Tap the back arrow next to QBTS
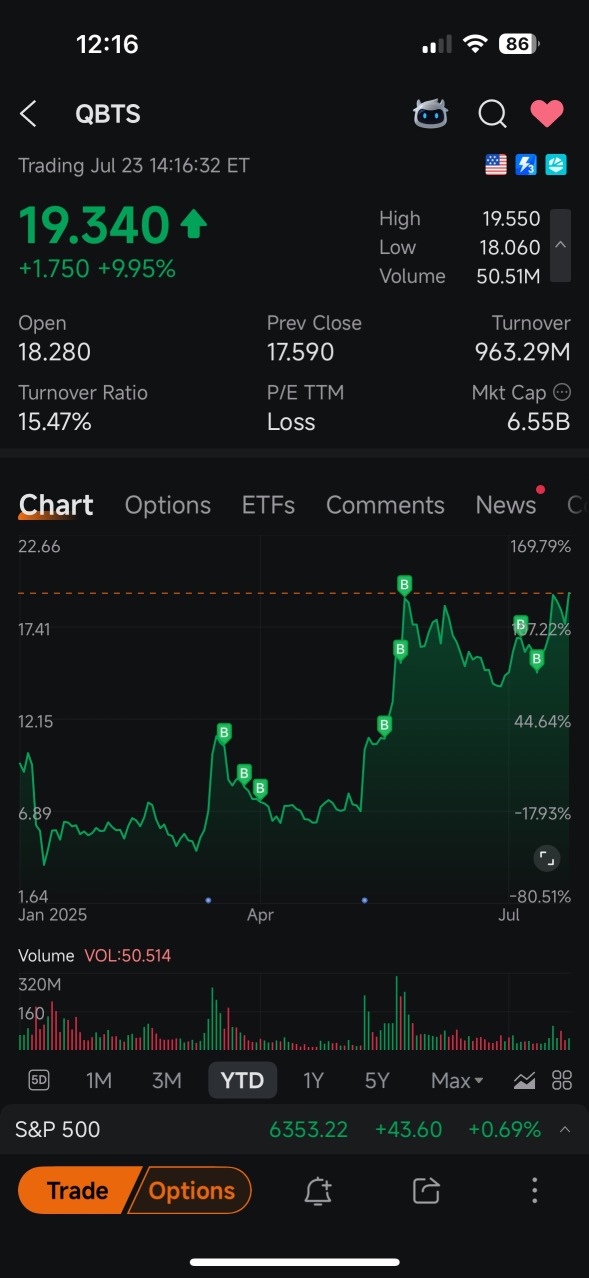 [x=28, y=114]
